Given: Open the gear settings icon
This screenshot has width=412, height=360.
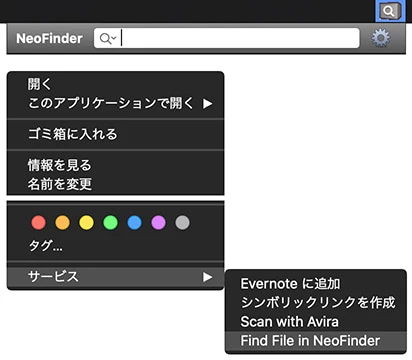Looking at the screenshot, I should tap(381, 38).
